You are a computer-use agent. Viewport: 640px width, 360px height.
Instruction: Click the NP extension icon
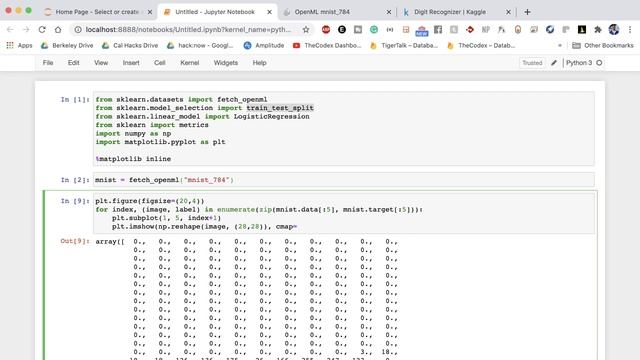pos(486,29)
